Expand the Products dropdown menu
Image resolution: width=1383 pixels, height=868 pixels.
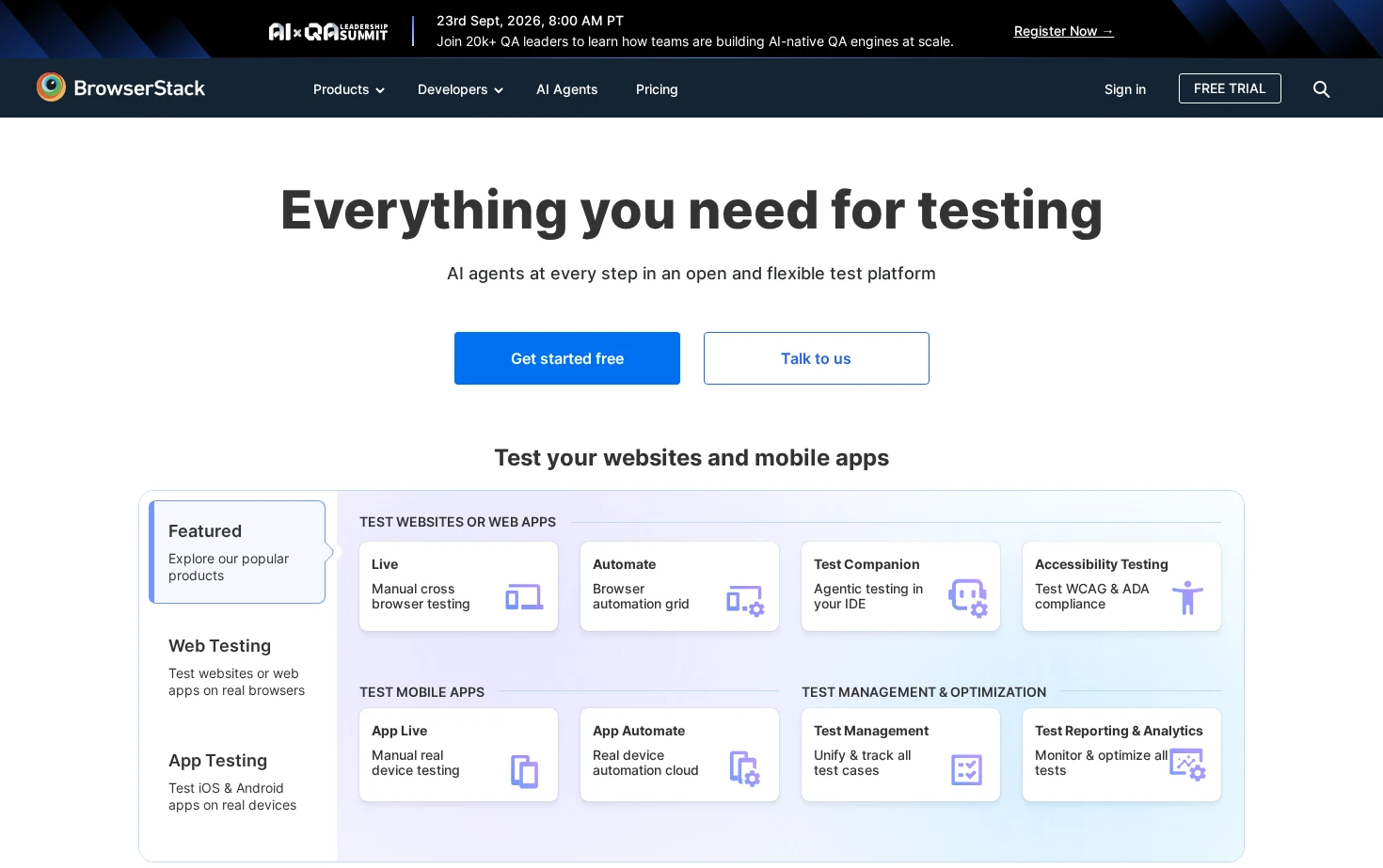coord(349,89)
